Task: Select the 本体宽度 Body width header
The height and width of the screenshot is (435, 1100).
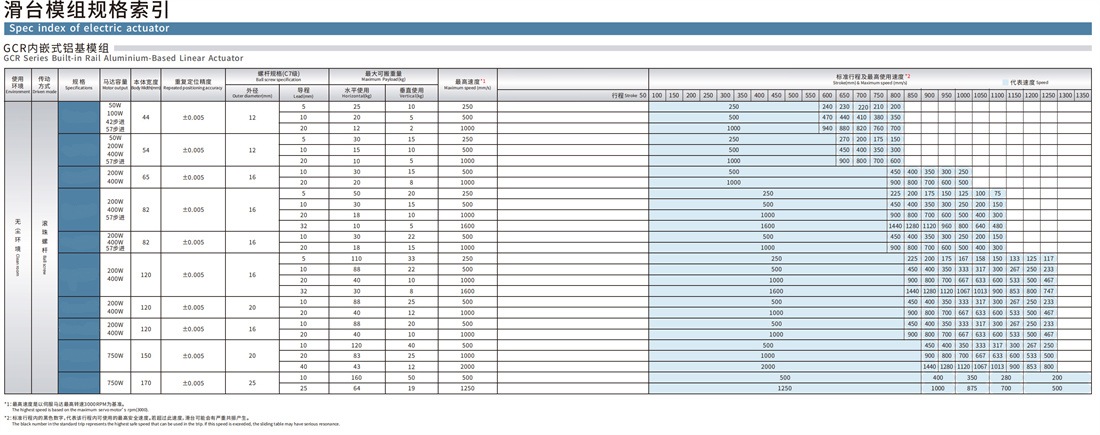Action: tap(146, 85)
